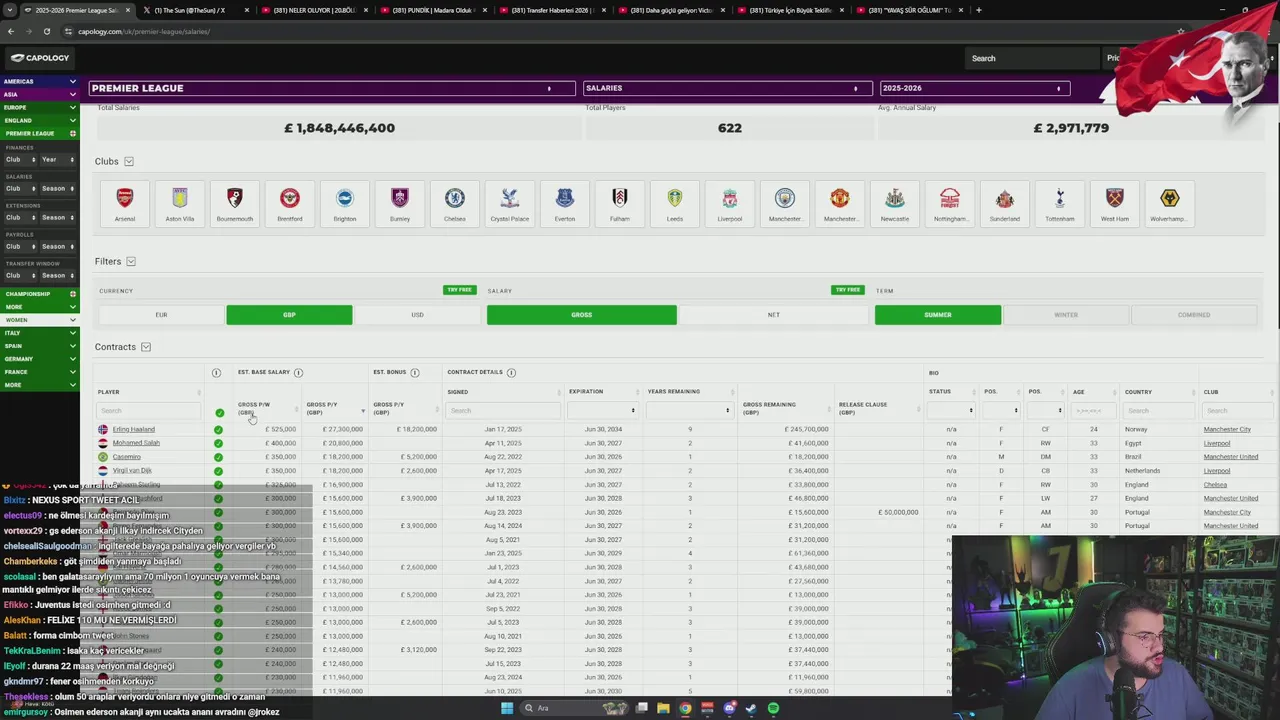Open Chrome from the taskbar

click(x=685, y=708)
